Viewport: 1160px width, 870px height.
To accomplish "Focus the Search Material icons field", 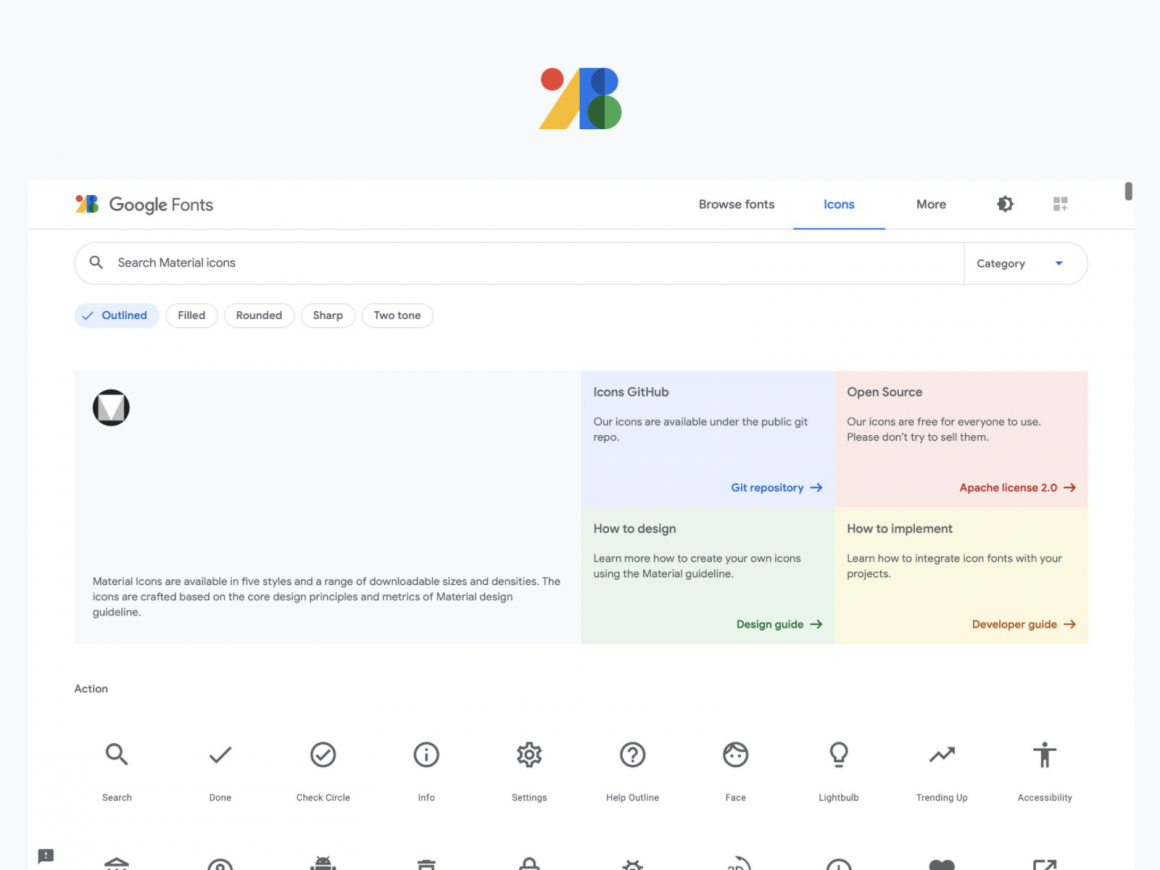I will (x=530, y=263).
